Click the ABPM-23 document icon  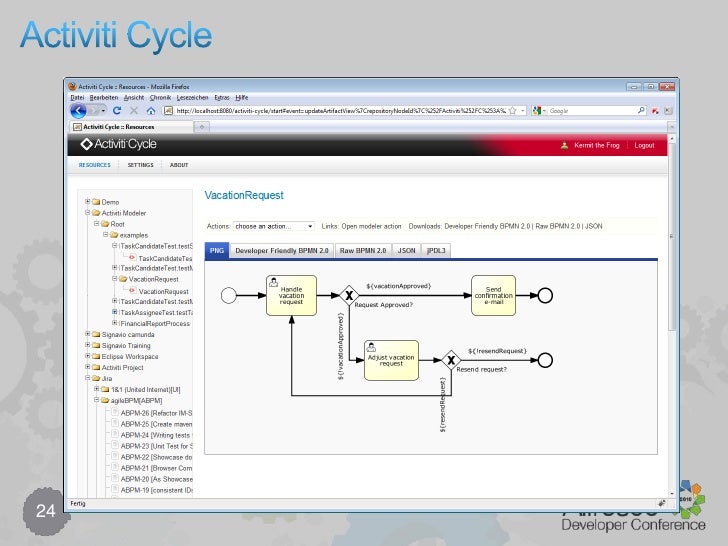click(x=115, y=445)
